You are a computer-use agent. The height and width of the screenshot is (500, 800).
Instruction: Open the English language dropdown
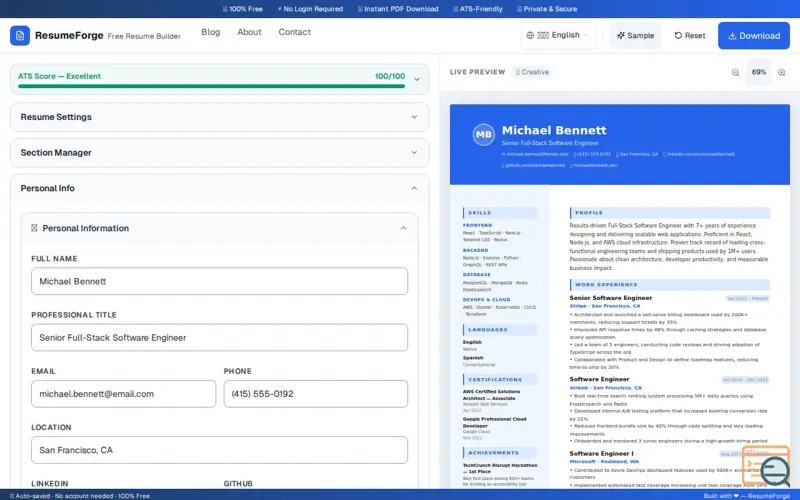coord(558,35)
